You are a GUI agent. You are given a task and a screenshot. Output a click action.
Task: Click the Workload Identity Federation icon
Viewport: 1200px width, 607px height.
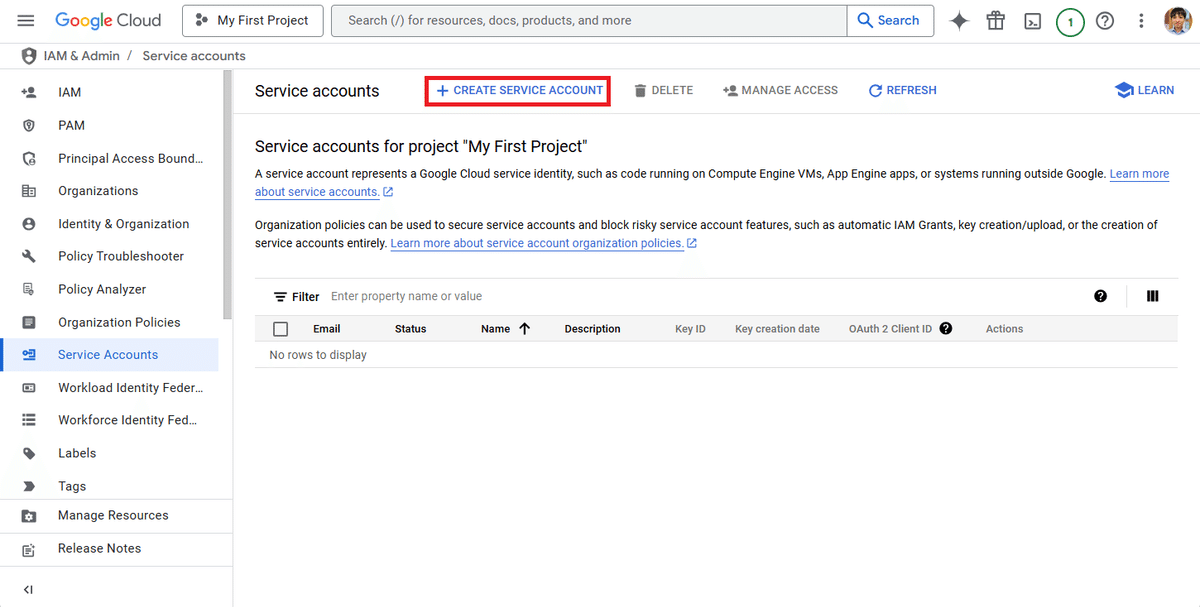tap(29, 387)
